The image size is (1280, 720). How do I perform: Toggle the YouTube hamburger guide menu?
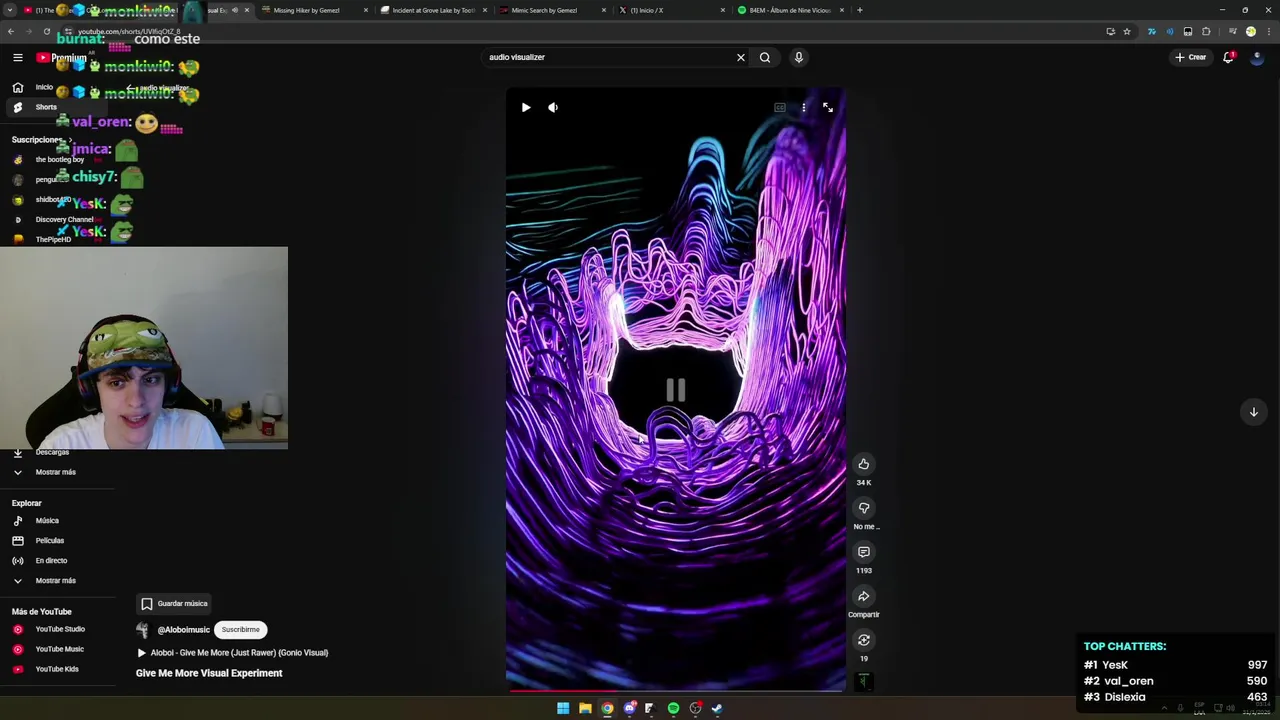(x=18, y=57)
